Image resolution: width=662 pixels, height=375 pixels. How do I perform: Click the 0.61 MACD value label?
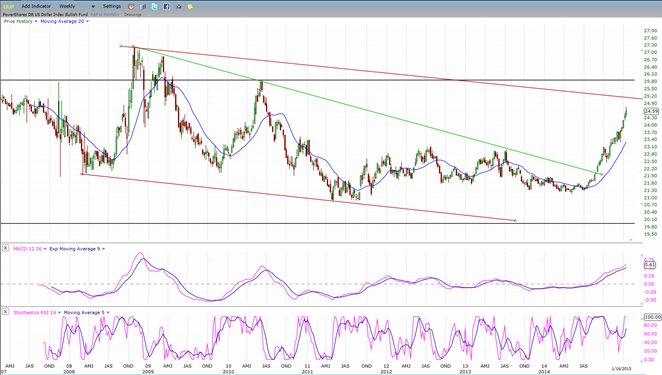[650, 265]
